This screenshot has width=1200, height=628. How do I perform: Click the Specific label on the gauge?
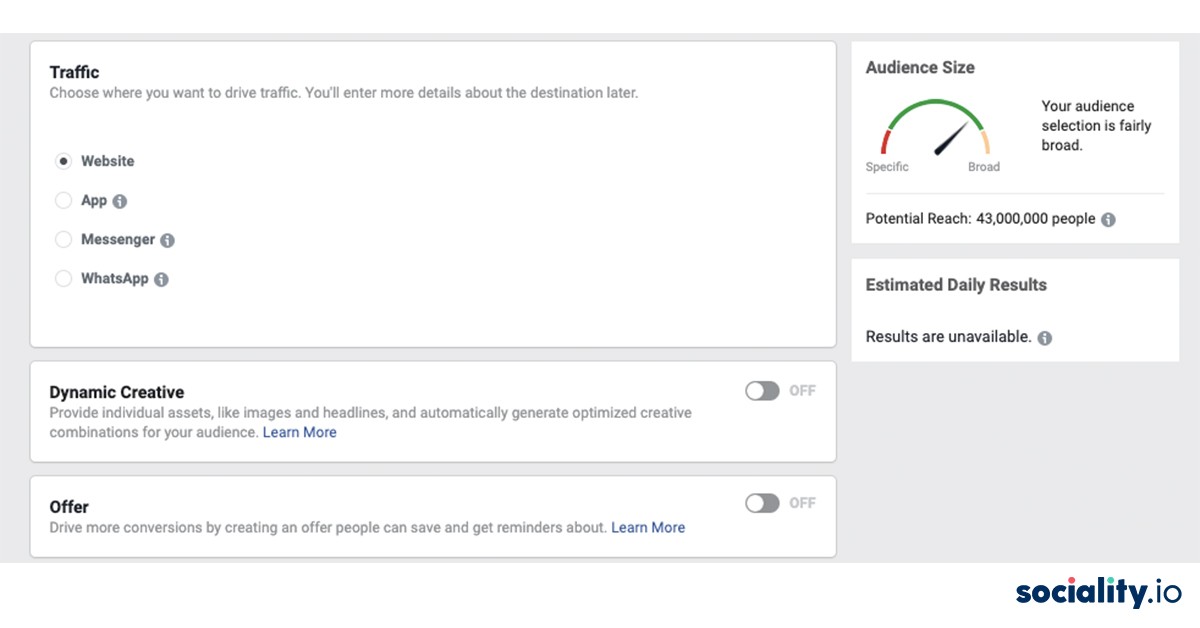coord(887,166)
